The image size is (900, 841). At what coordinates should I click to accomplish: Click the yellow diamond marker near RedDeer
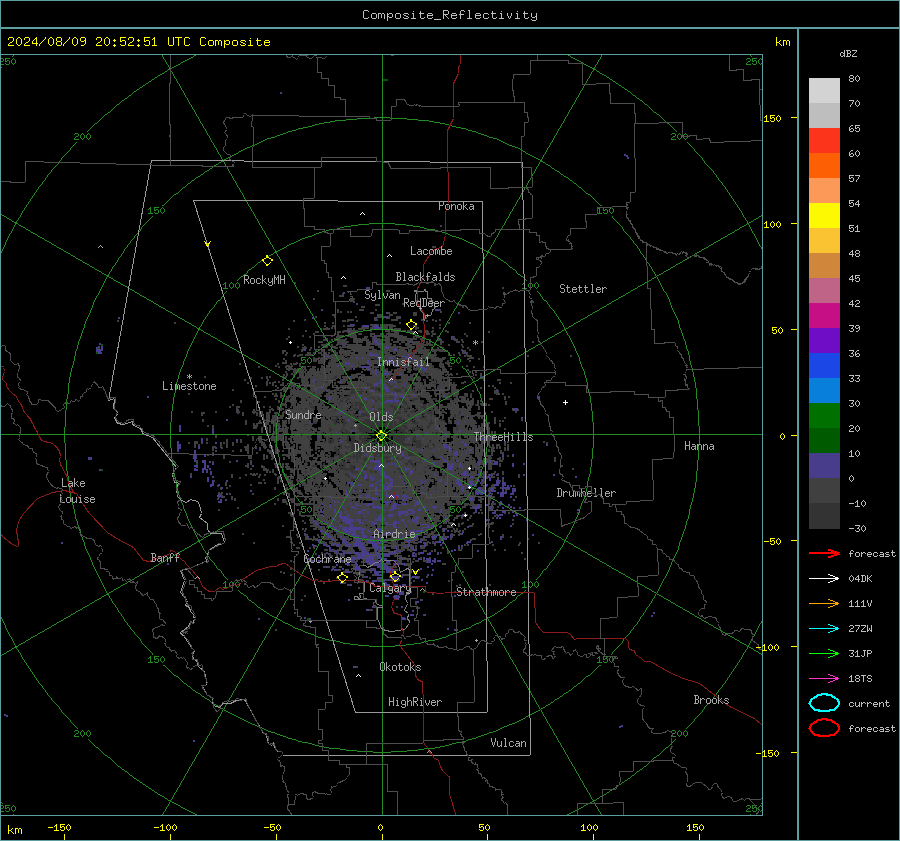pyautogui.click(x=411, y=325)
